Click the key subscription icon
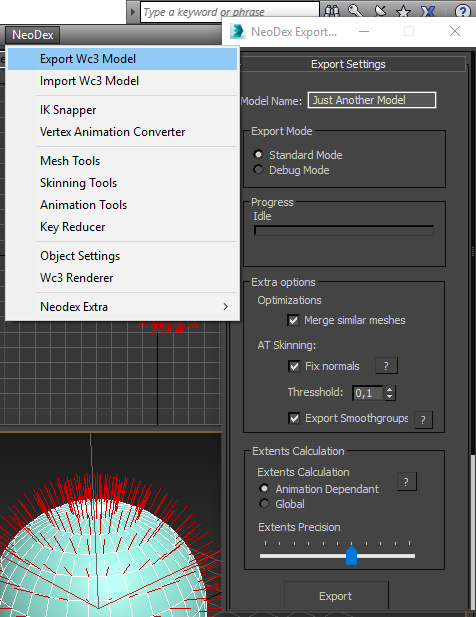Viewport: 476px width, 617px height. pos(356,11)
